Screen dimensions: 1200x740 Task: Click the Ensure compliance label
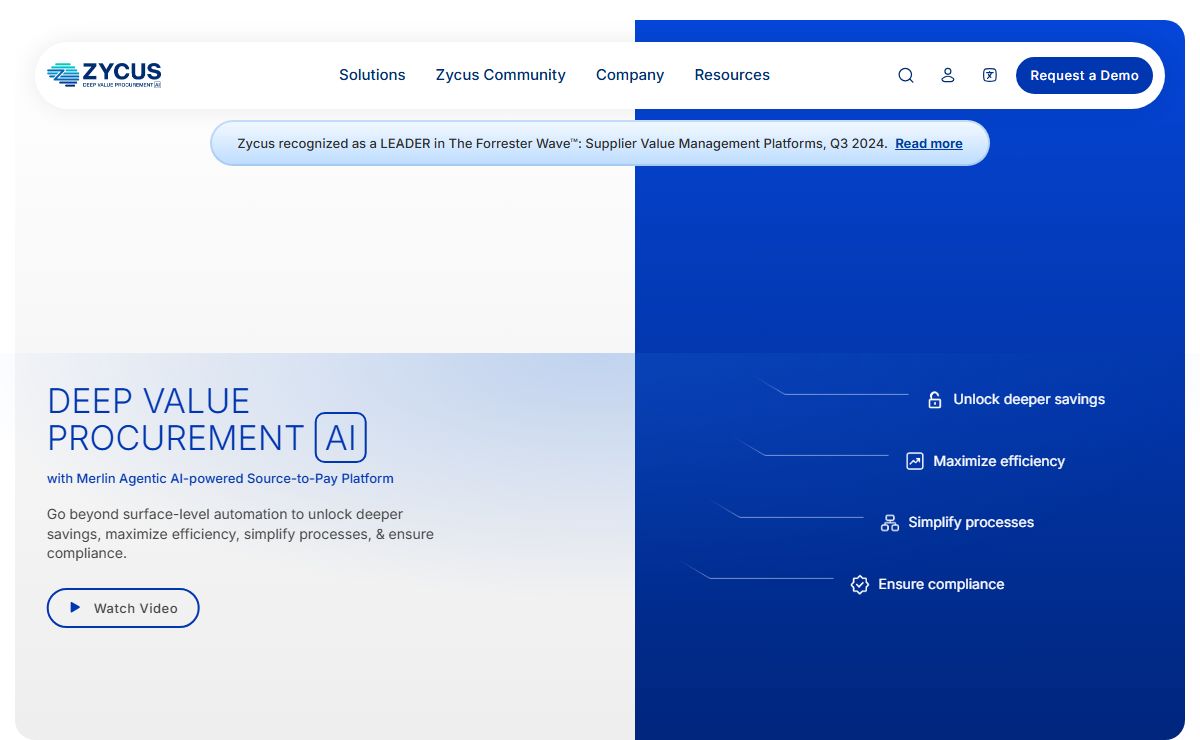pyautogui.click(x=941, y=584)
